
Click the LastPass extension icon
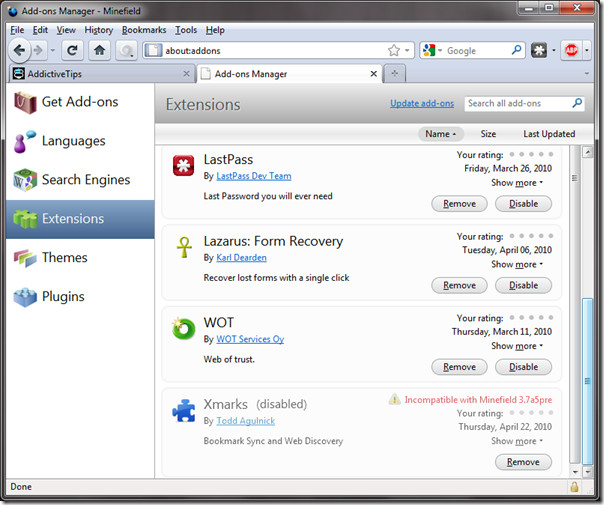(x=183, y=166)
